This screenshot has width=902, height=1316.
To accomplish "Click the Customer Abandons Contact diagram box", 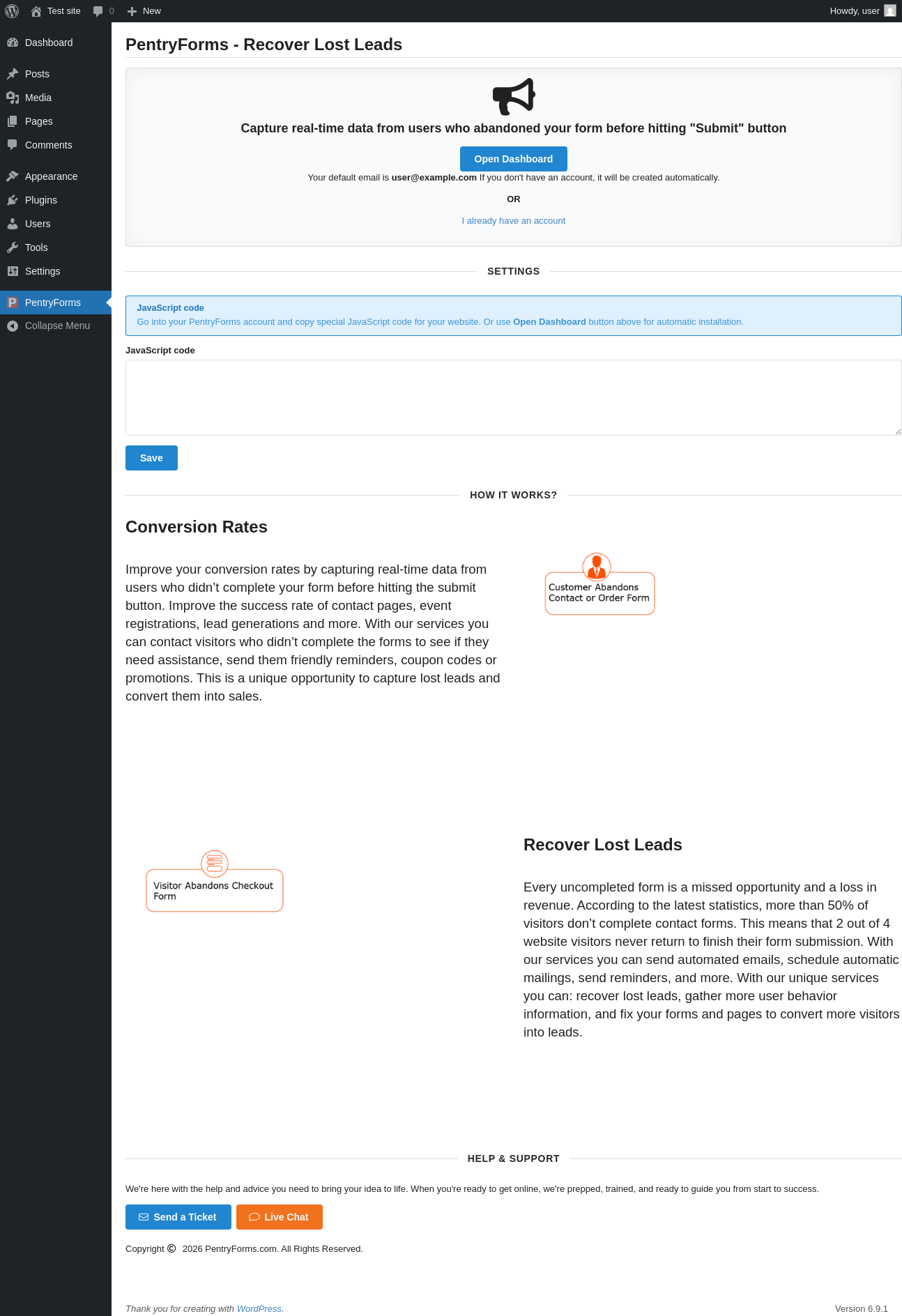I will tap(600, 593).
